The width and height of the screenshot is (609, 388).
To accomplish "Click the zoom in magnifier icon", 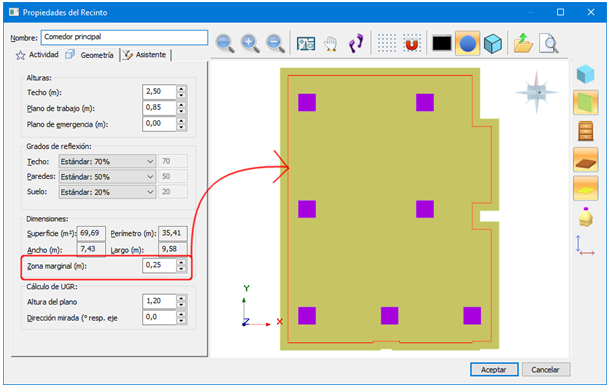I will (x=250, y=43).
